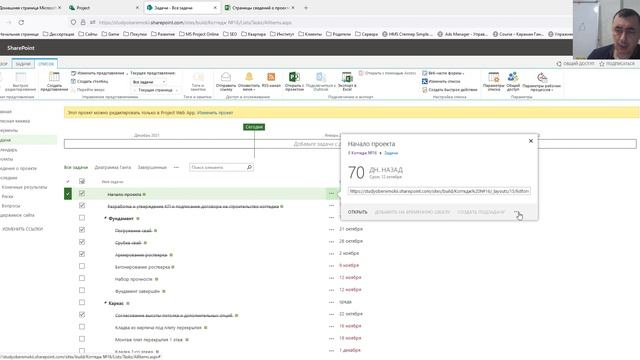Click Параметры списка settings icon
Image resolution: width=640 pixels, height=360 pixels.
coord(493,77)
